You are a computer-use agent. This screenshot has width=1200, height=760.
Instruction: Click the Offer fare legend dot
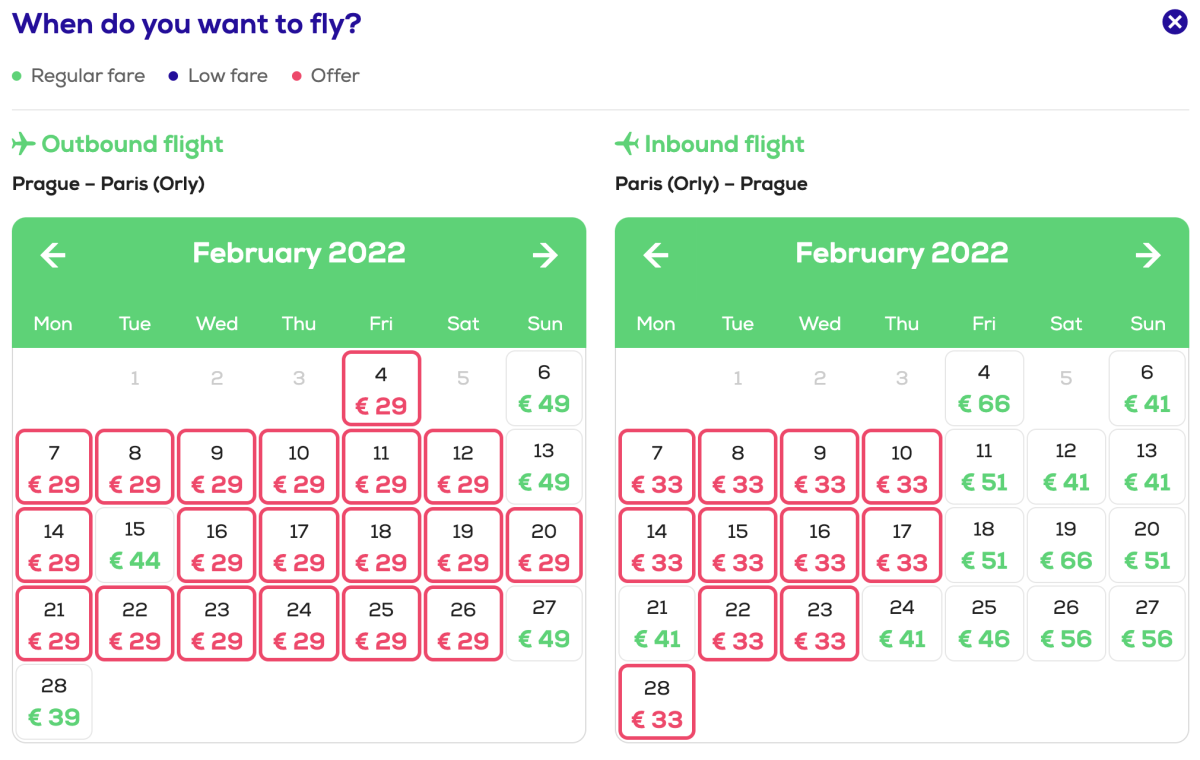tap(296, 76)
